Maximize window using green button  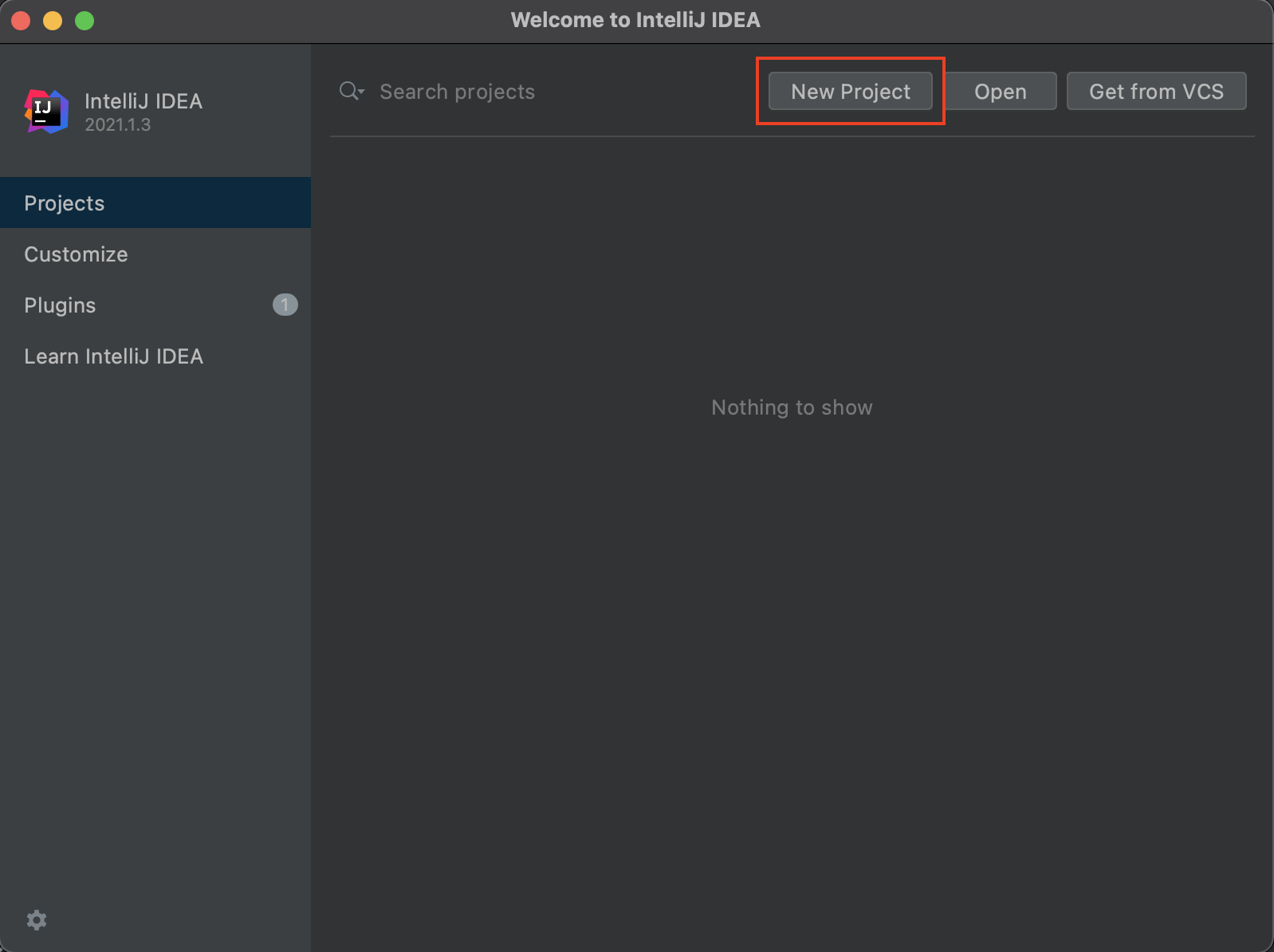coord(85,21)
